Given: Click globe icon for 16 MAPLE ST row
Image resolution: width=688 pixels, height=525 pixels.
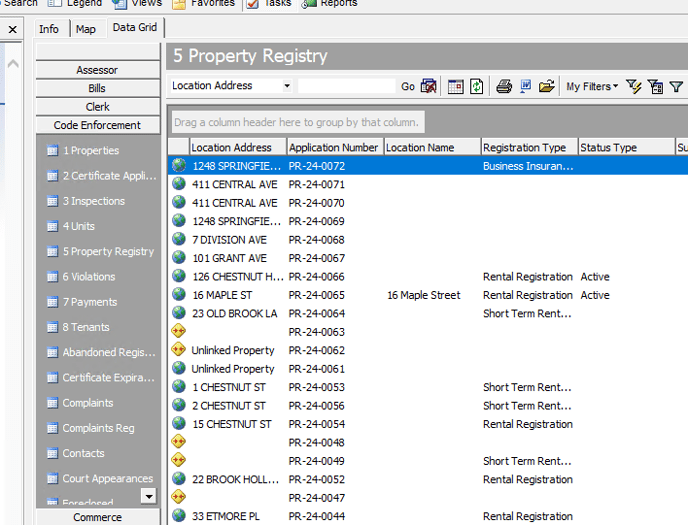Looking at the screenshot, I should [x=179, y=294].
